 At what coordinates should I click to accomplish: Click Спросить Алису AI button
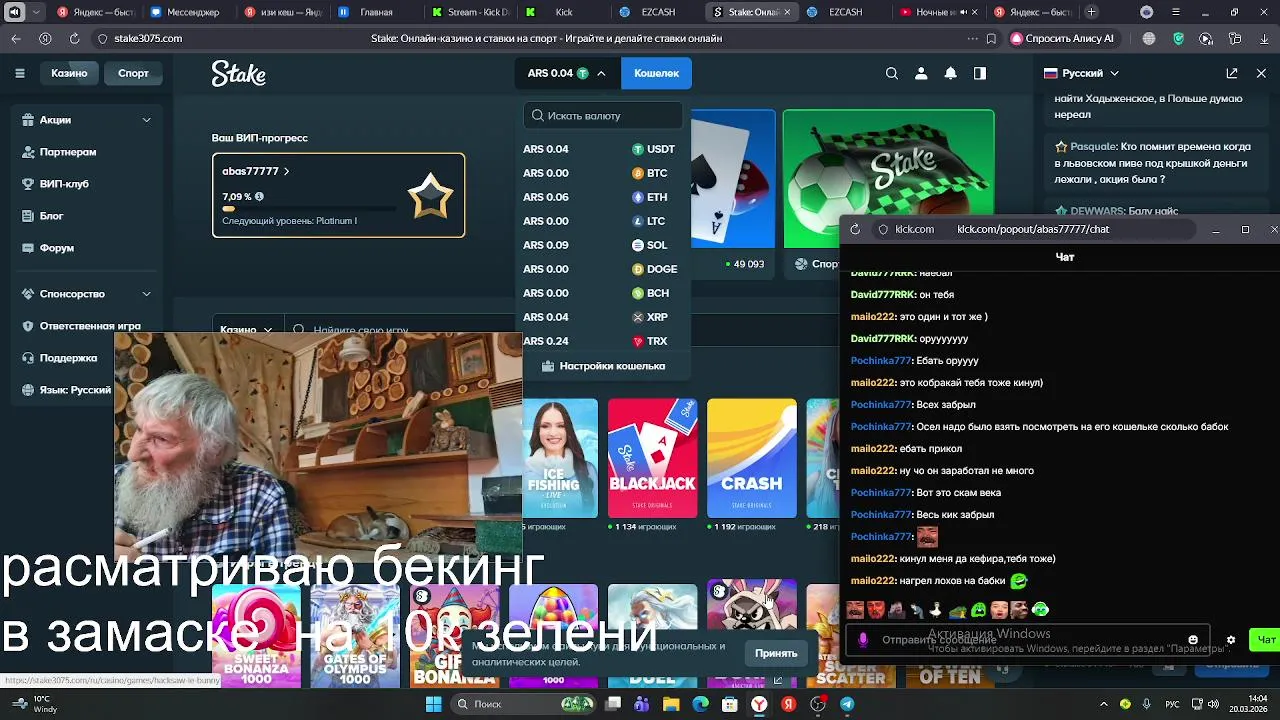(x=1063, y=38)
